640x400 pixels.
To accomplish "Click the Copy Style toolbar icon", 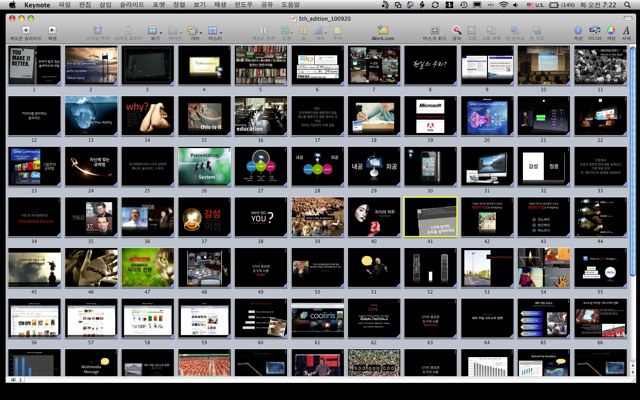I will point(97,30).
